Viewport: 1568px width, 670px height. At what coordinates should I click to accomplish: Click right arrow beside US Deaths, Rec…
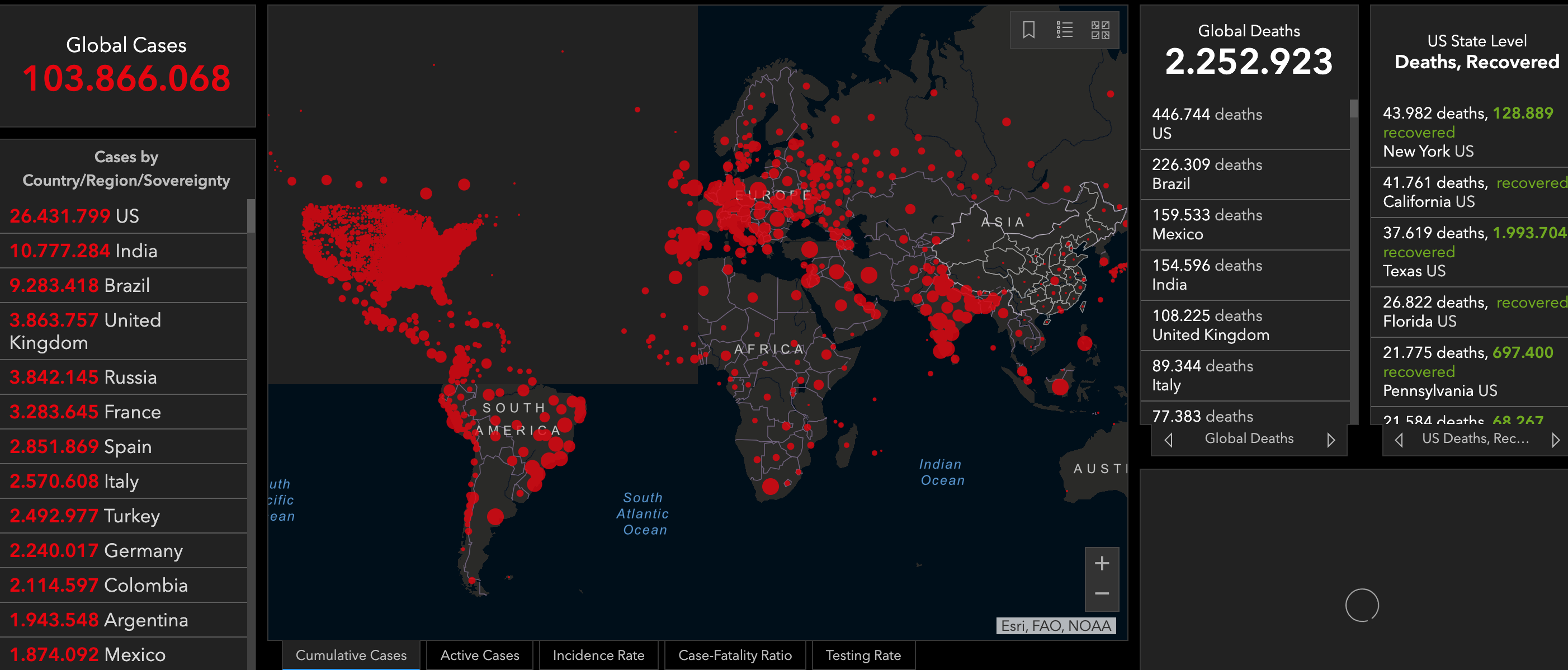tap(1555, 440)
